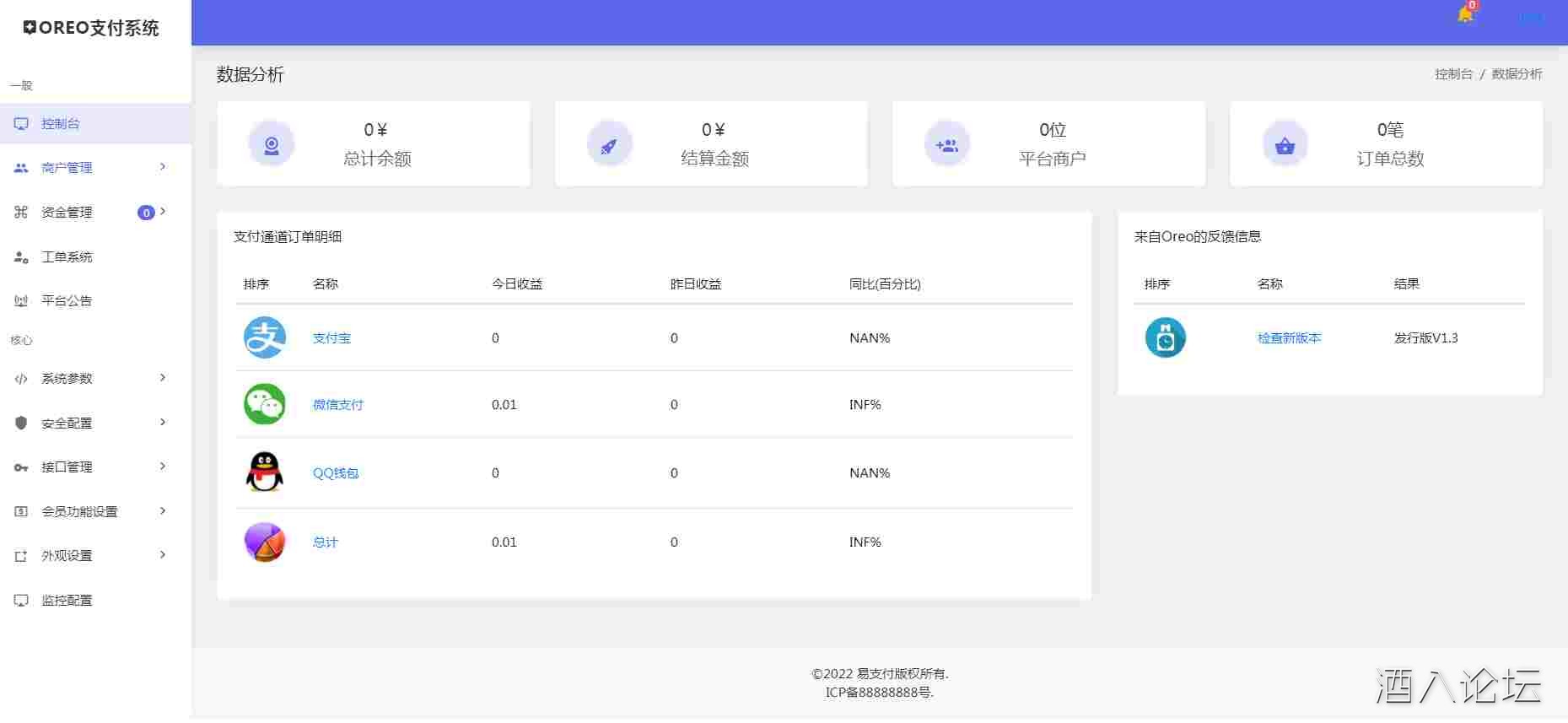Click the 检查新版本 link
The image size is (1568, 723).
point(1289,337)
